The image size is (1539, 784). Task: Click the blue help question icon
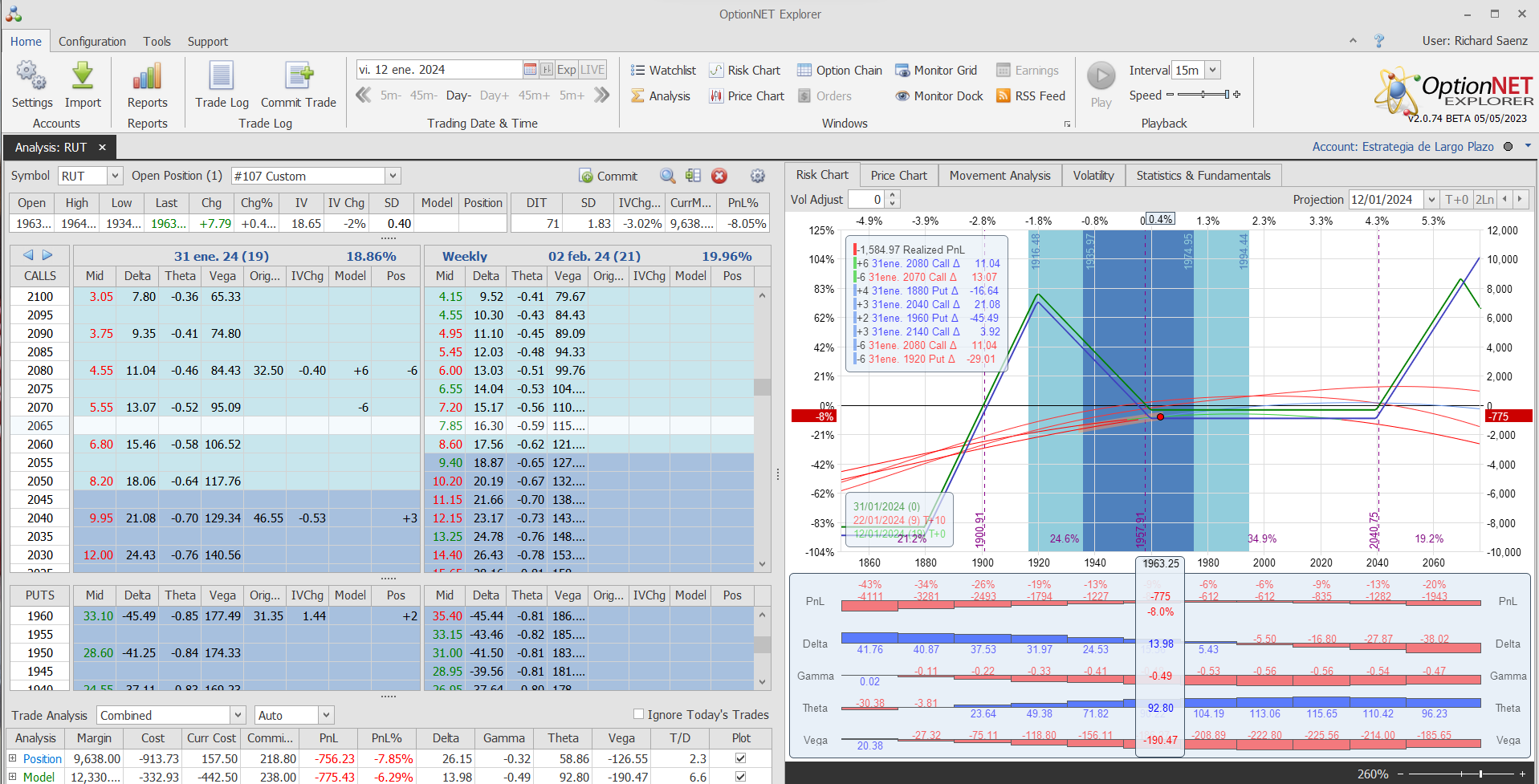(x=1379, y=41)
